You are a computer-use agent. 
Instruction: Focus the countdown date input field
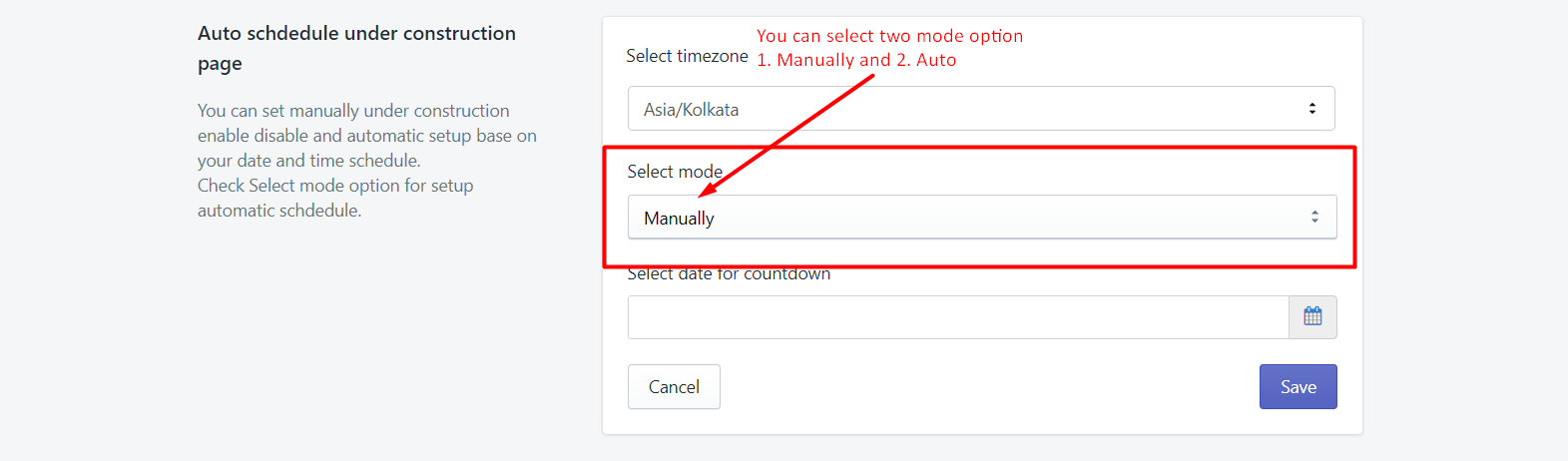[x=958, y=316]
